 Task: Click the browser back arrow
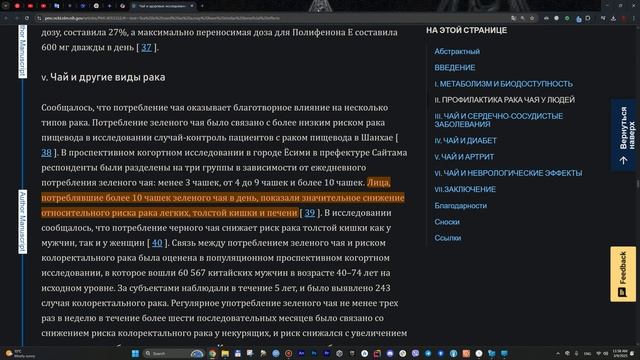coord(6,18)
